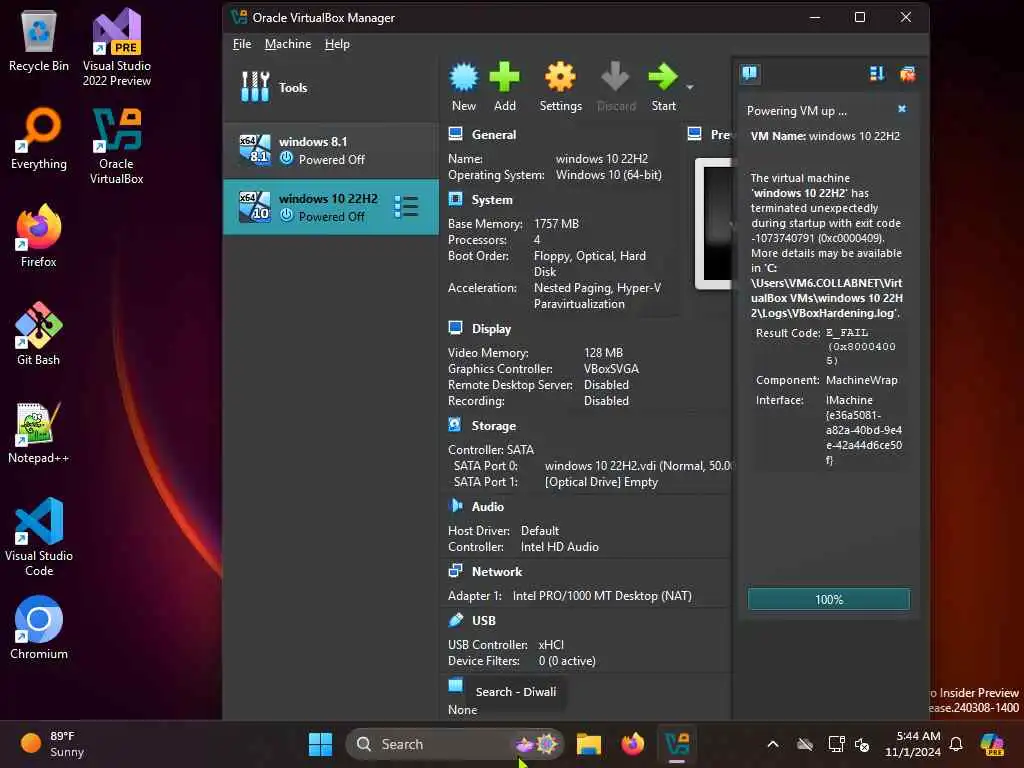Open Notepad++ desktop shortcut

(x=39, y=432)
